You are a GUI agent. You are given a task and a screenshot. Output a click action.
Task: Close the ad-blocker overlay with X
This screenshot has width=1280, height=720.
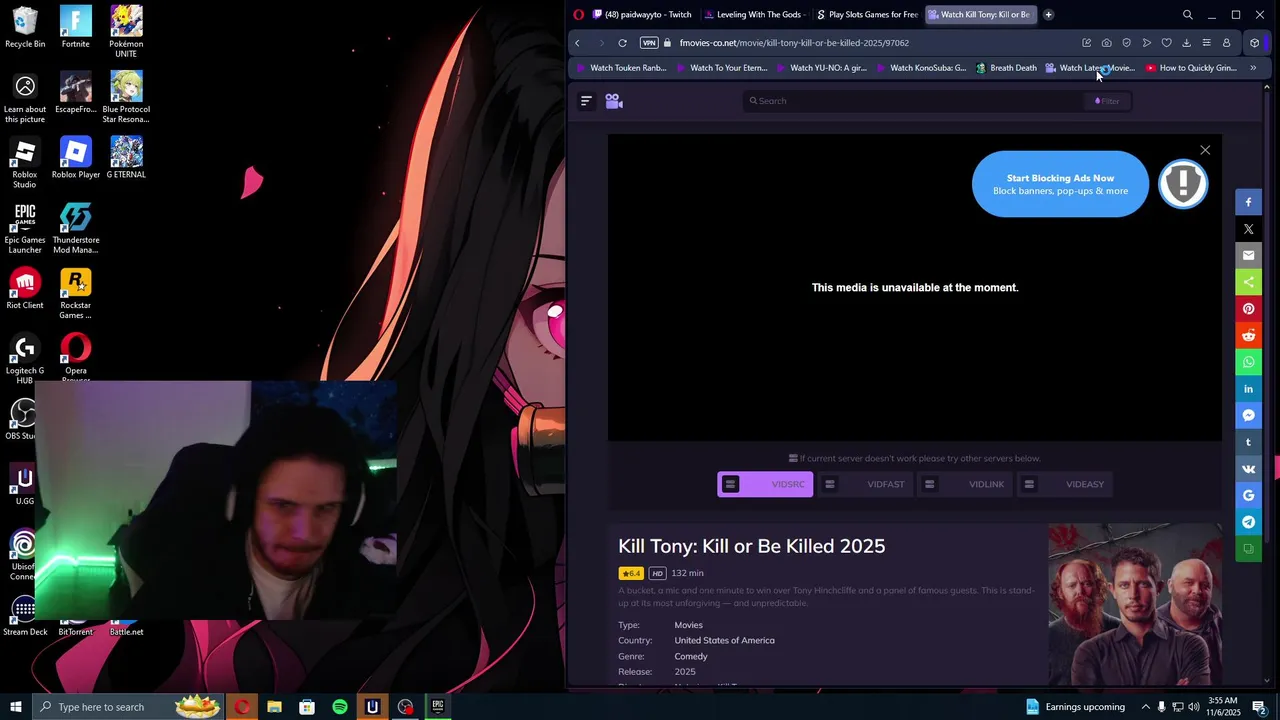[x=1205, y=150]
